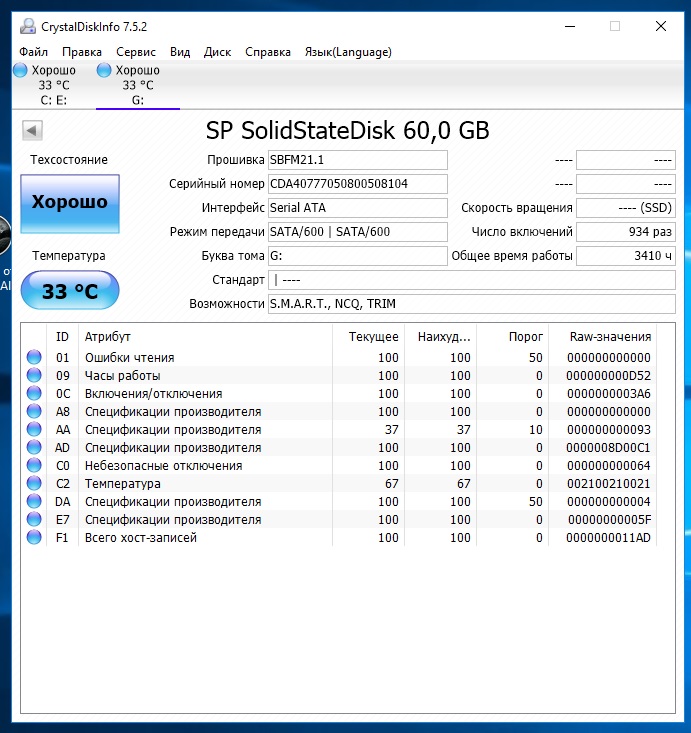Click status orb of Температура attribute row
Image resolution: width=691 pixels, height=733 pixels.
coord(34,484)
